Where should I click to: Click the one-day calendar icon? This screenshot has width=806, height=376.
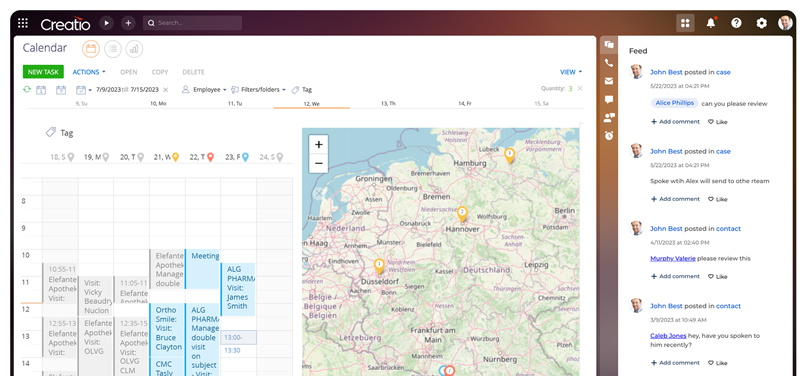pyautogui.click(x=41, y=89)
